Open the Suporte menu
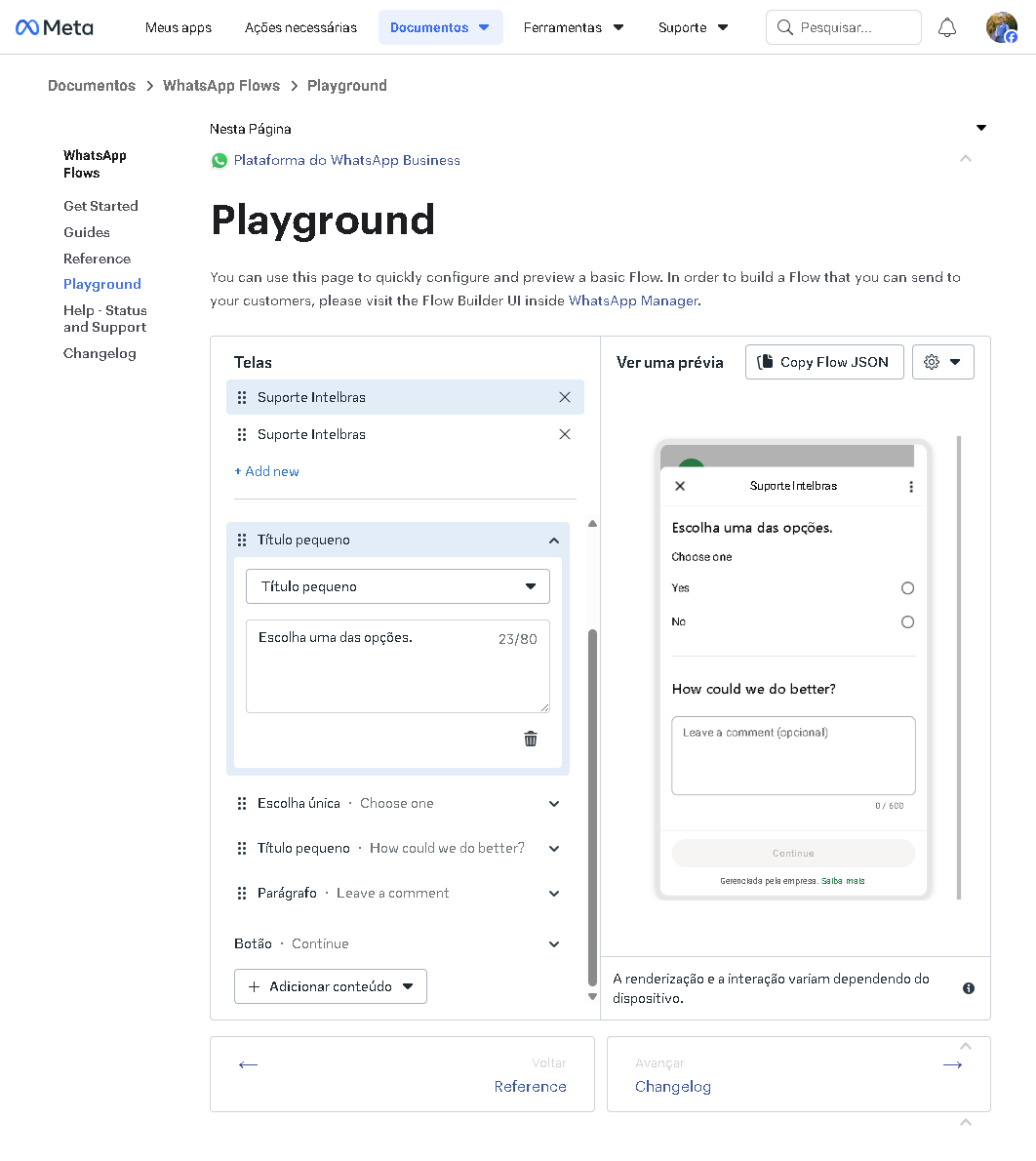 [694, 27]
